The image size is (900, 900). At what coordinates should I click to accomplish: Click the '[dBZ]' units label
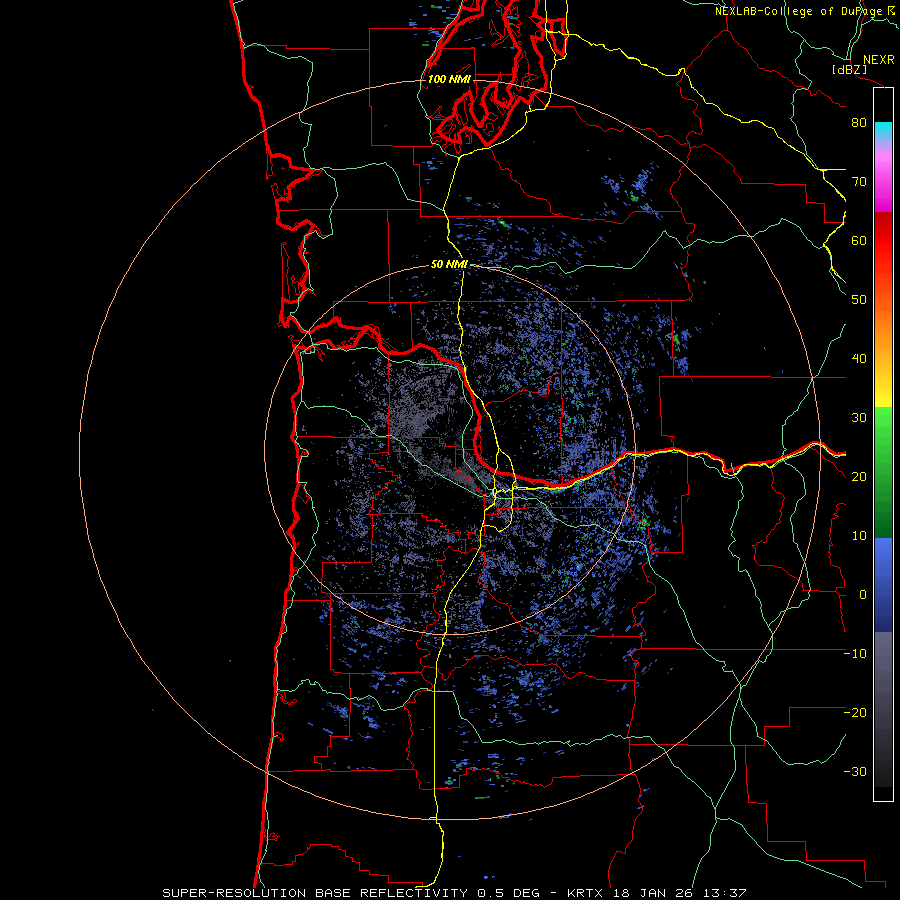point(849,70)
